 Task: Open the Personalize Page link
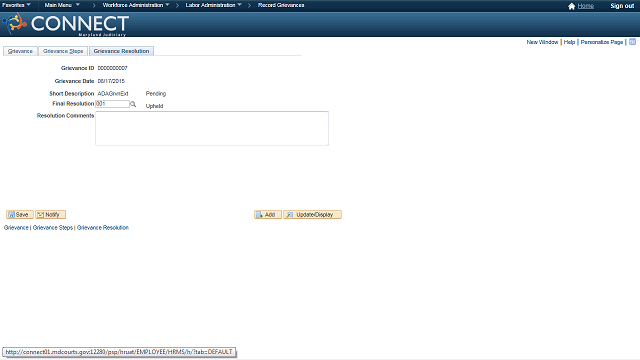[x=602, y=42]
